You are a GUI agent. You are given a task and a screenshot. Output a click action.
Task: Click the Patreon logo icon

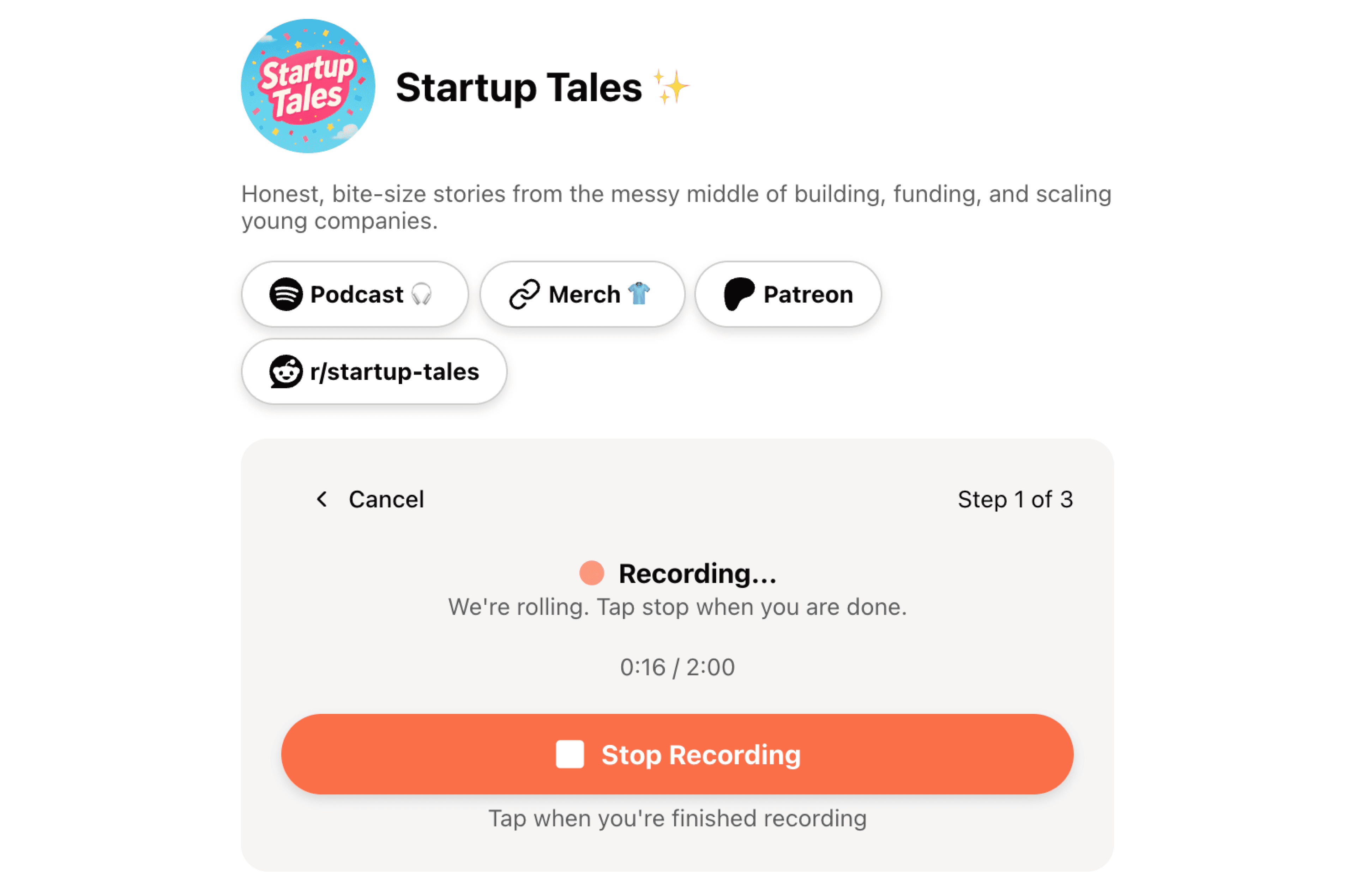pyautogui.click(x=739, y=294)
